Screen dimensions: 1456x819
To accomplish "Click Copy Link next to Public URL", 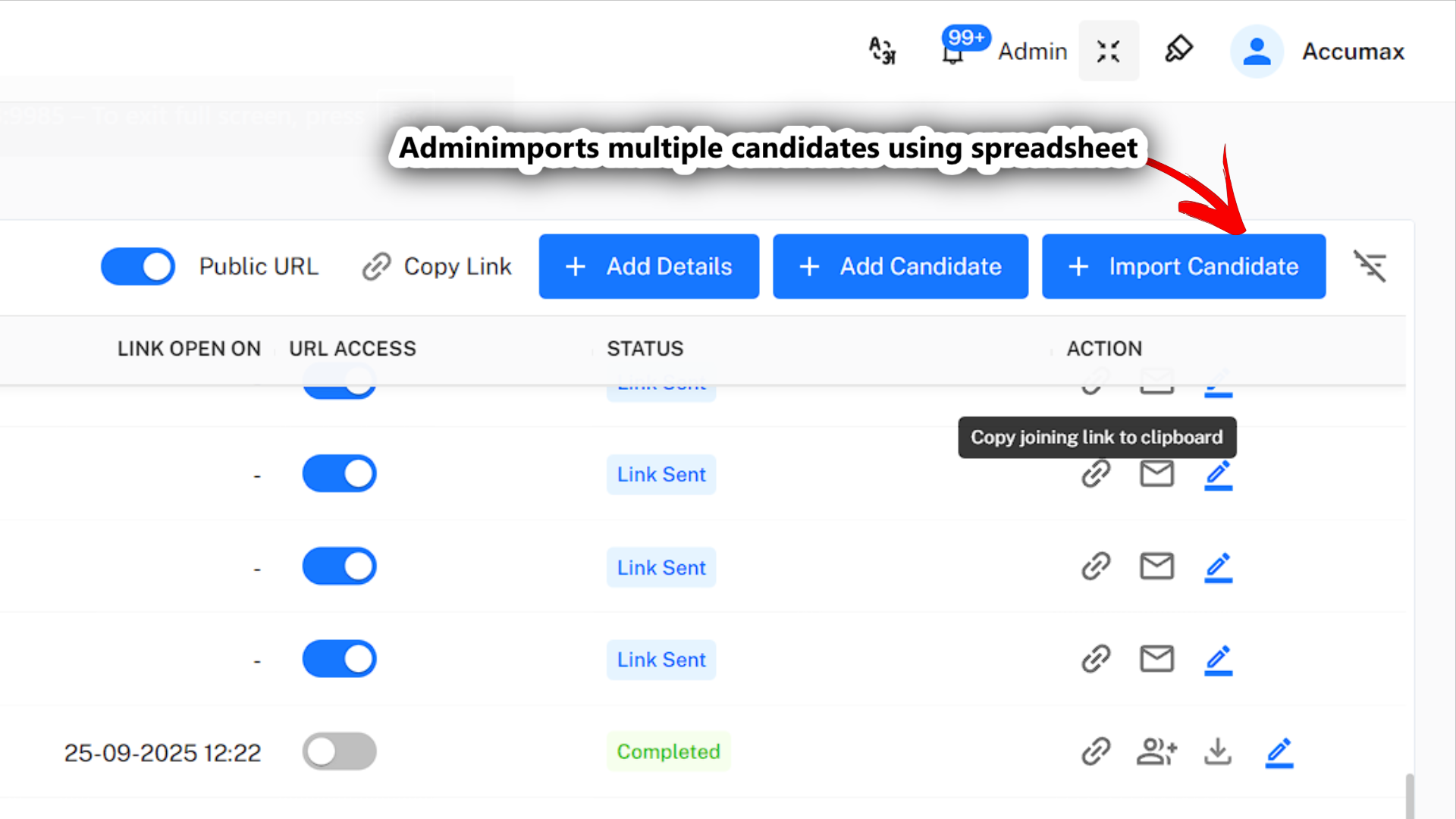I will tap(436, 266).
